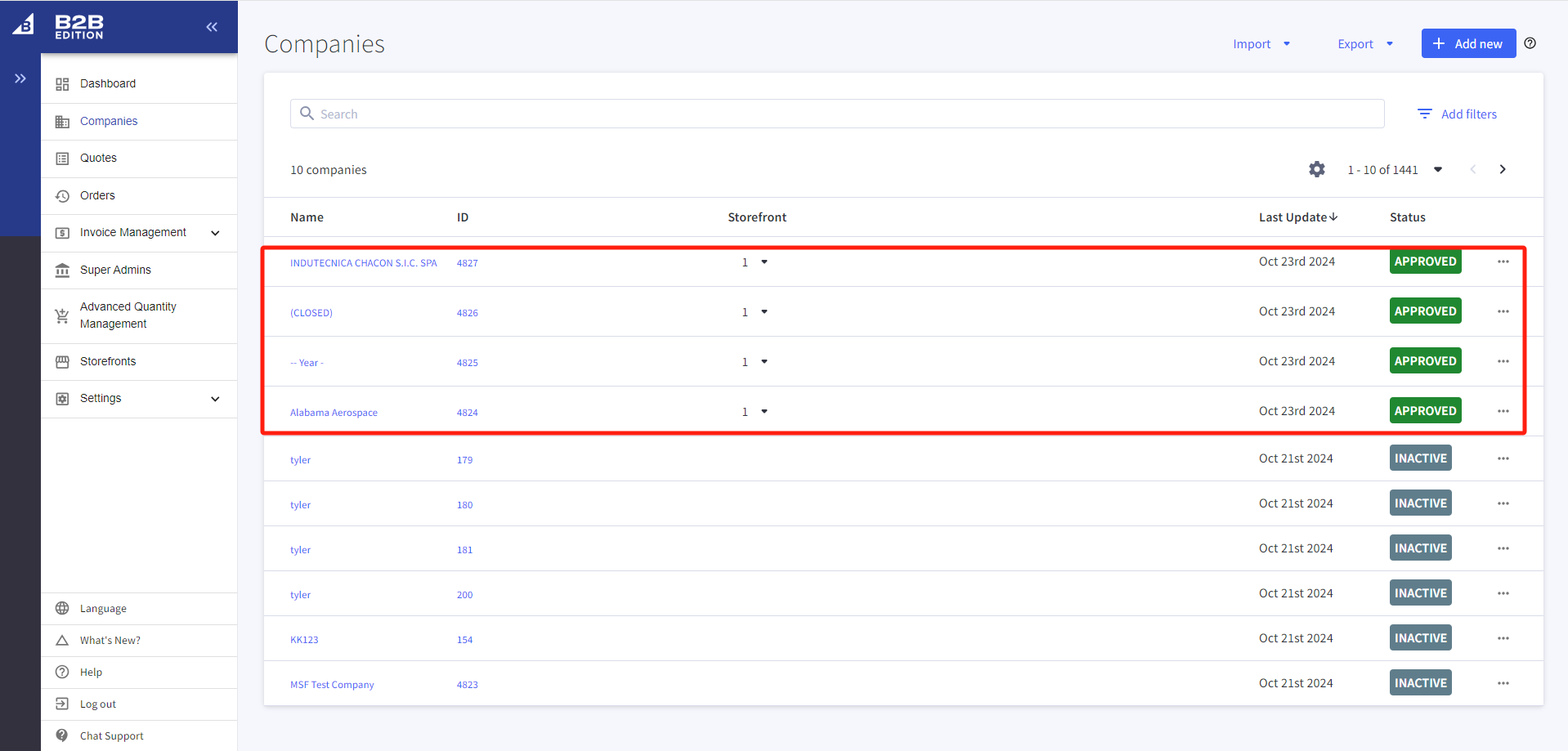Go to next page of companies
The image size is (1568, 751).
tap(1503, 169)
